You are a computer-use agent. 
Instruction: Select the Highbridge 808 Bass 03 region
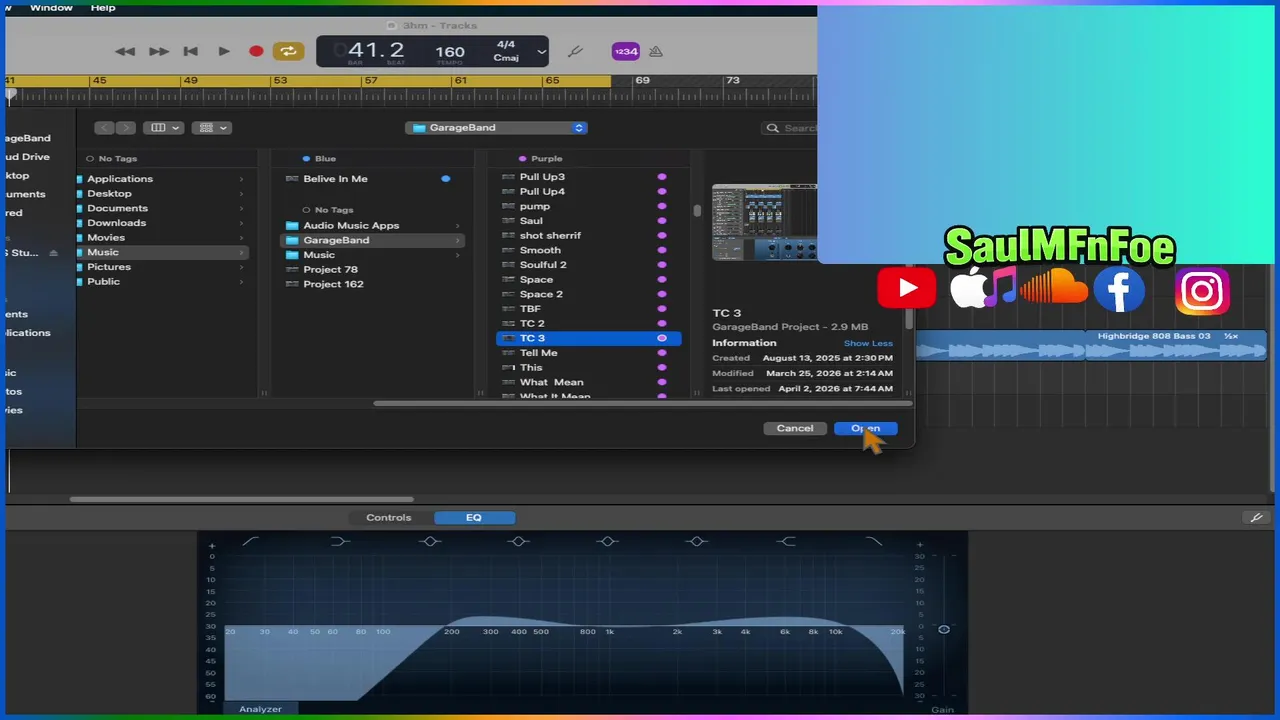click(x=1176, y=345)
